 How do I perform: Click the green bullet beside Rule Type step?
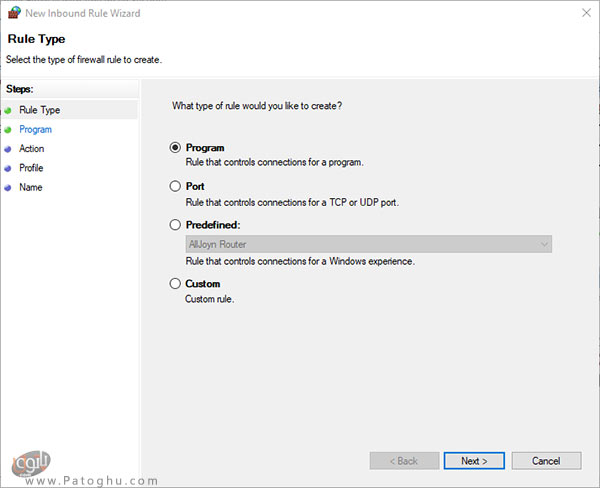8,111
